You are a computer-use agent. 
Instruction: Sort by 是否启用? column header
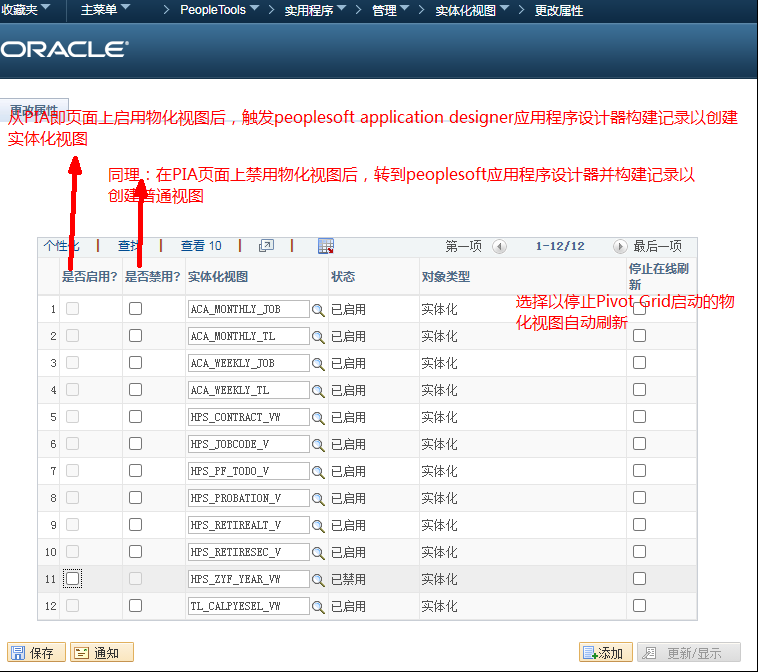pyautogui.click(x=90, y=277)
